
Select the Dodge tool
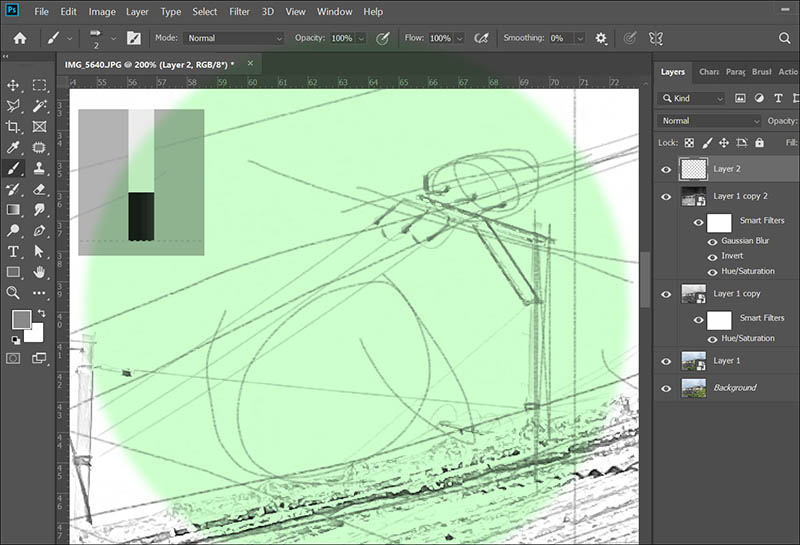13,231
